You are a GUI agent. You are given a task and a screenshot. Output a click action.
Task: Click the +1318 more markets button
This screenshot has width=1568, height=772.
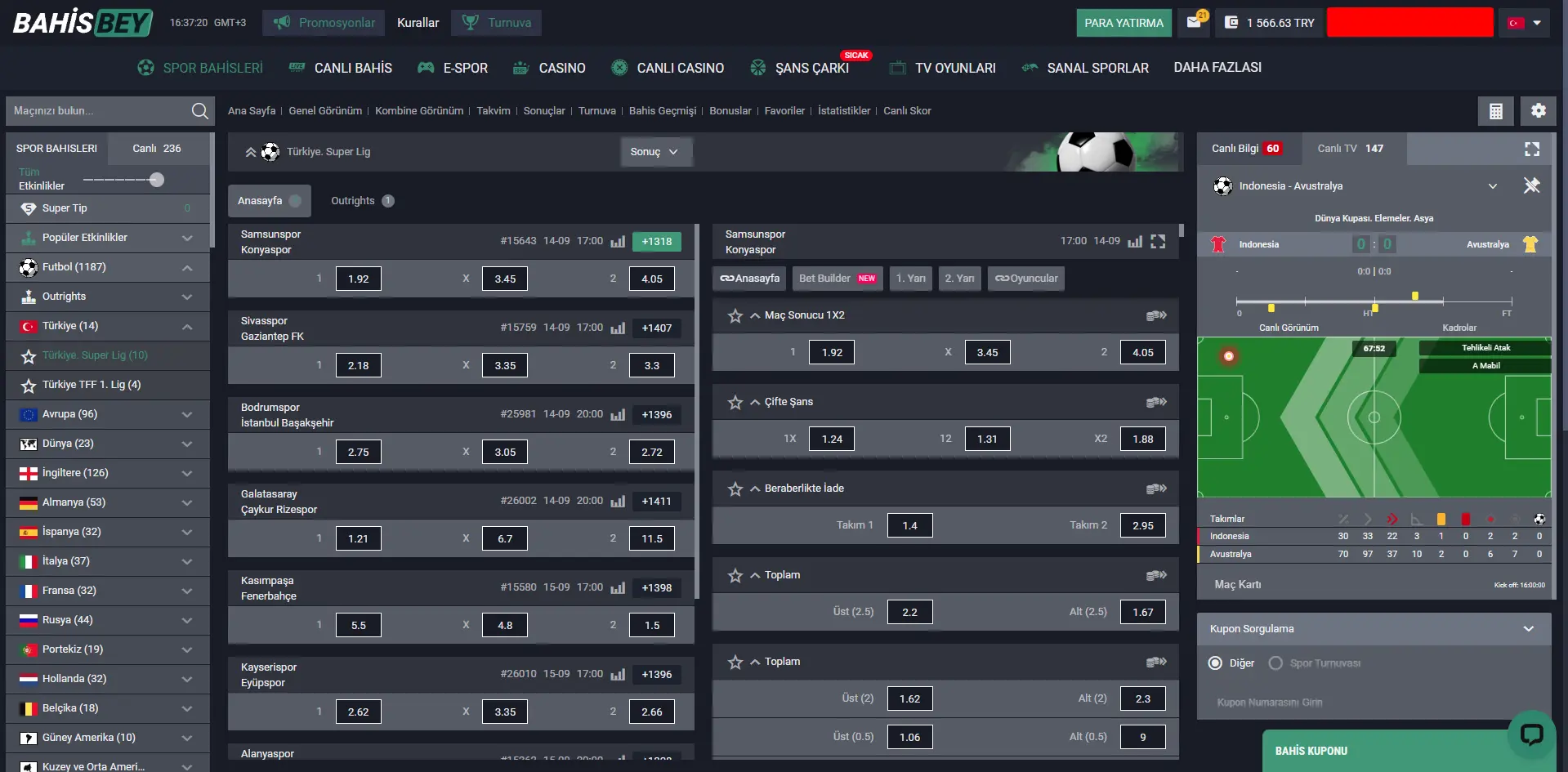656,242
